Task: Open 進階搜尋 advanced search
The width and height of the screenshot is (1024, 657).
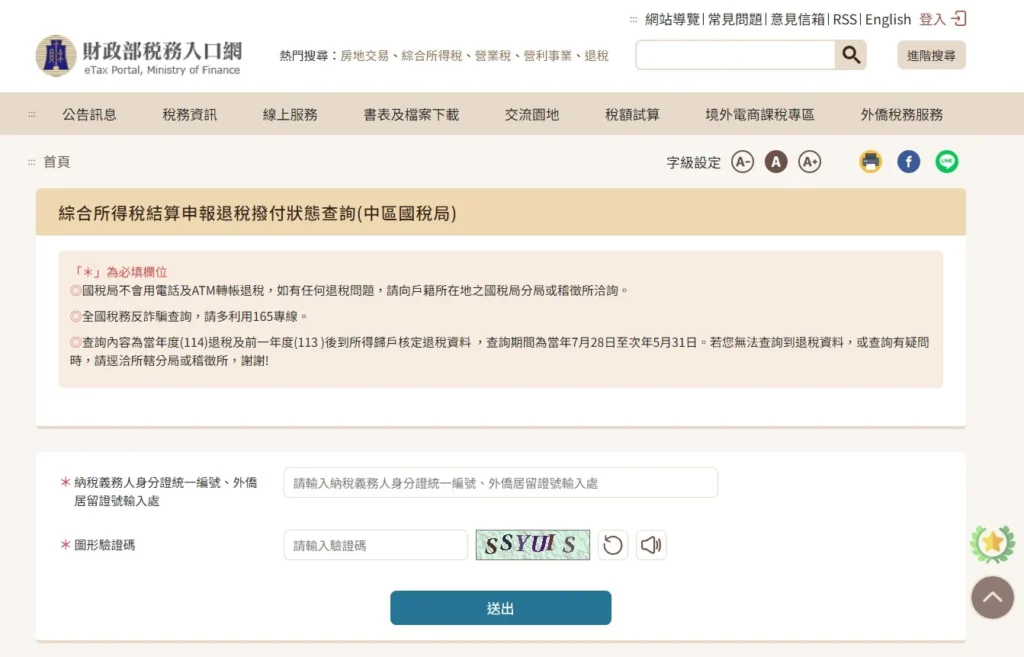Action: tap(931, 55)
